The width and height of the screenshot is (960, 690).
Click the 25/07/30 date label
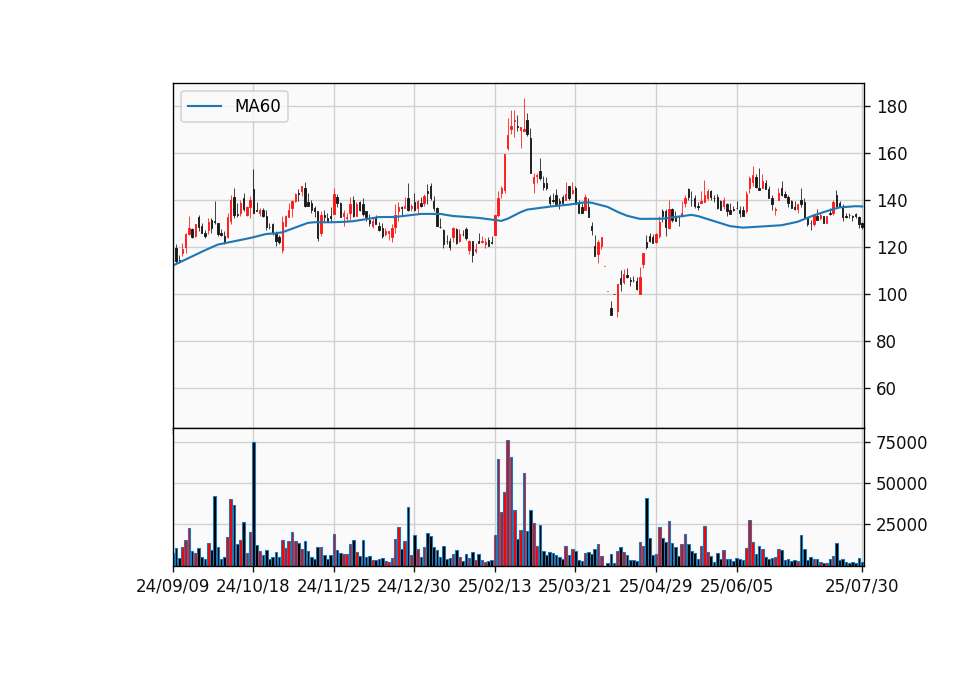click(862, 587)
